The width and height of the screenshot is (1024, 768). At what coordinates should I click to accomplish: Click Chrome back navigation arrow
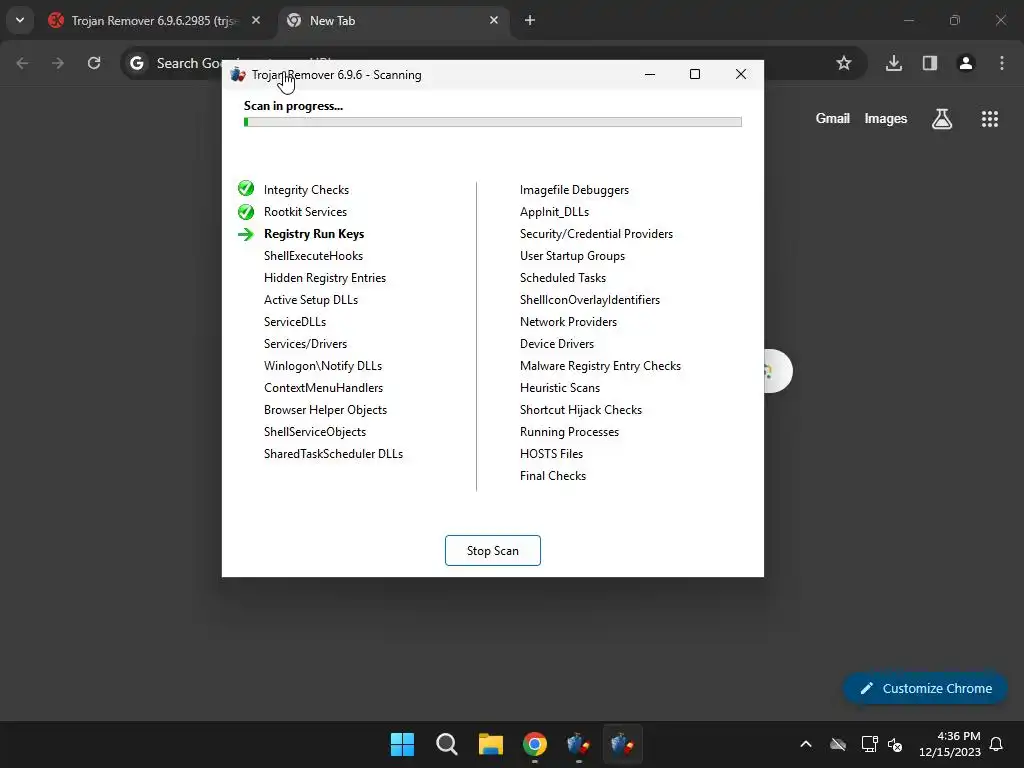click(23, 63)
